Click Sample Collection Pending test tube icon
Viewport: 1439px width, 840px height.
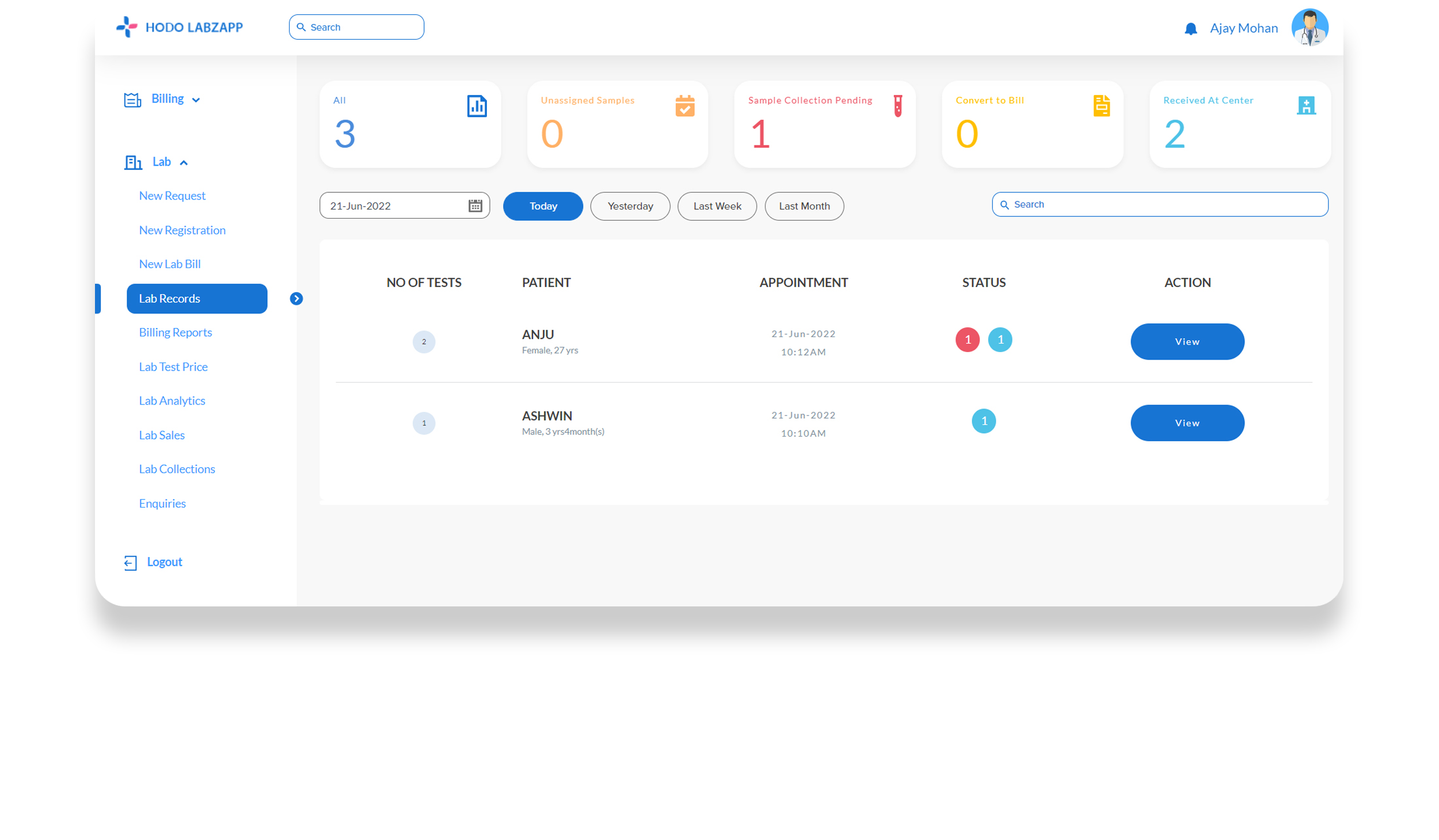(x=897, y=106)
